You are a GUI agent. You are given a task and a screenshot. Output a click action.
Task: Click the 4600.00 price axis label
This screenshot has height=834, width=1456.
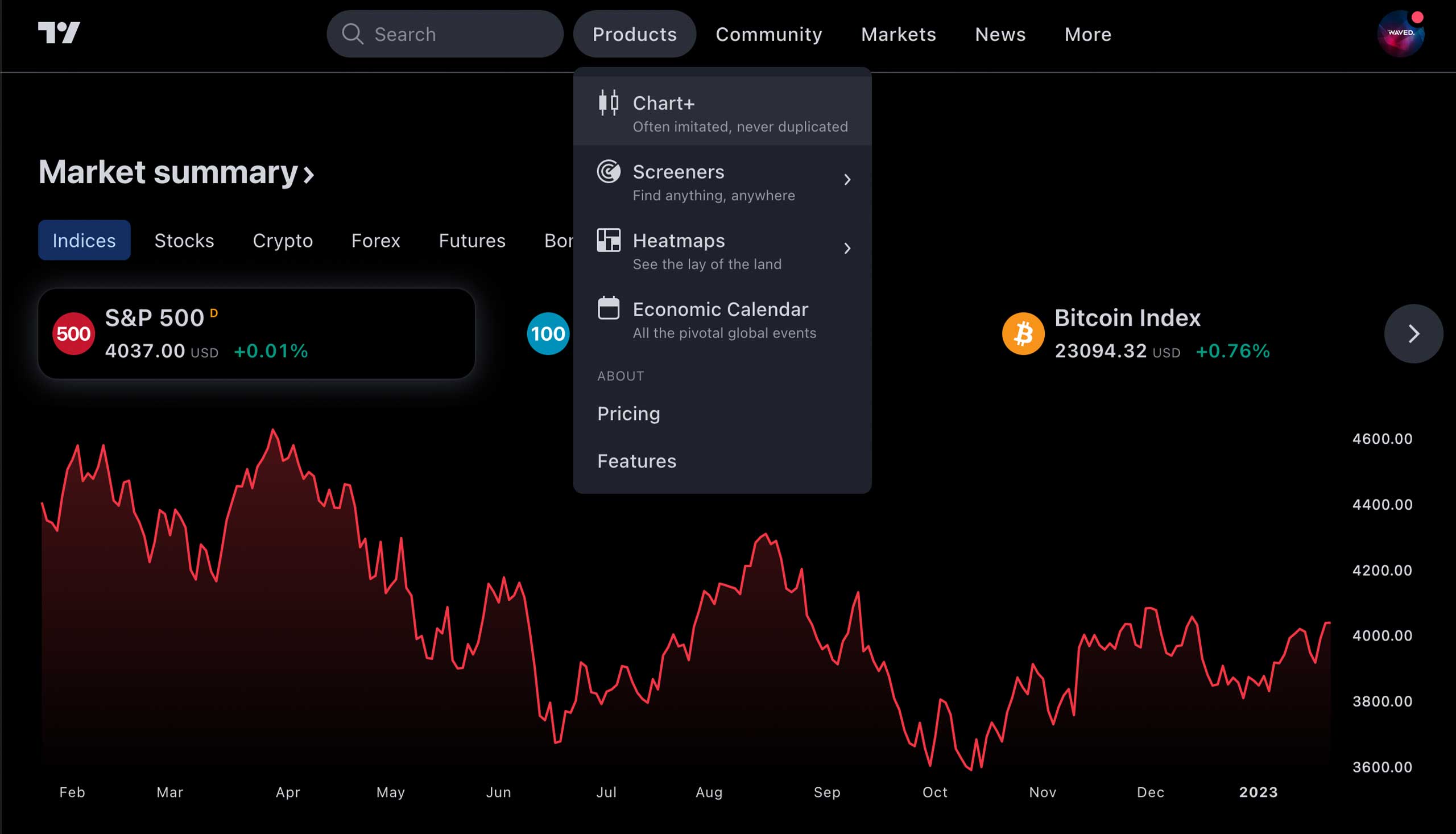(1382, 439)
